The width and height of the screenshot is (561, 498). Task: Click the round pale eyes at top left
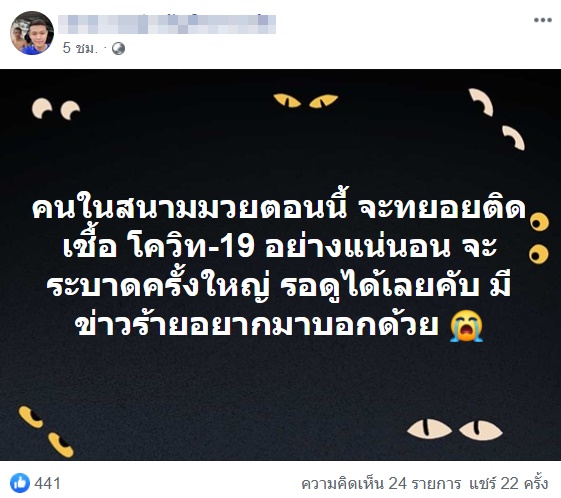click(x=56, y=108)
